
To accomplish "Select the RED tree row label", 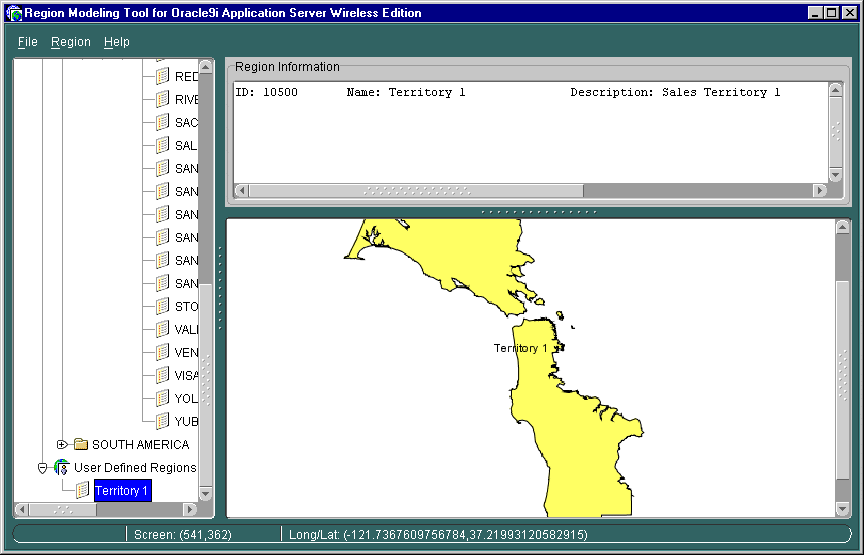I will tap(186, 77).
